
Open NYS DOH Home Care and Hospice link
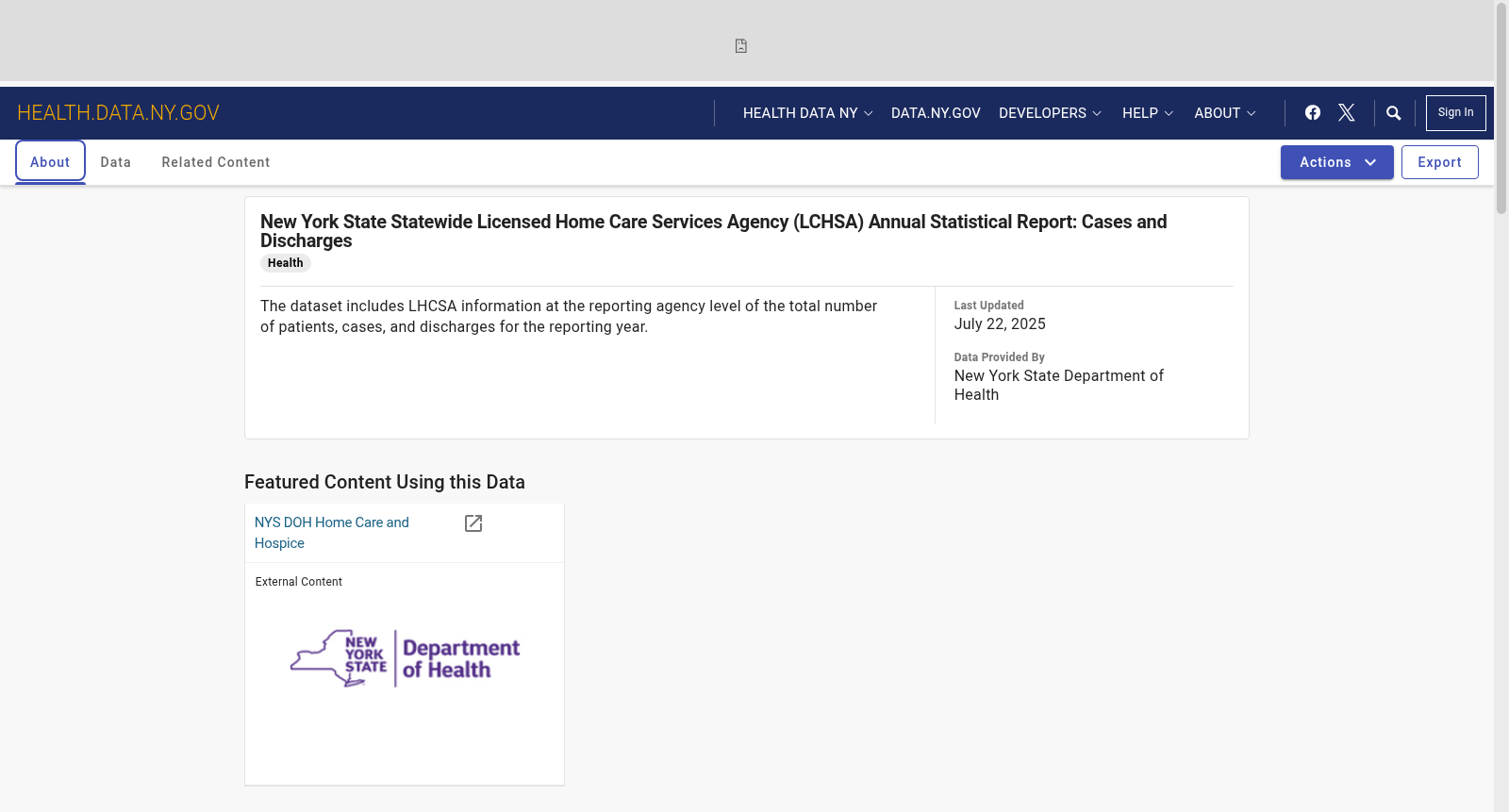(332, 533)
